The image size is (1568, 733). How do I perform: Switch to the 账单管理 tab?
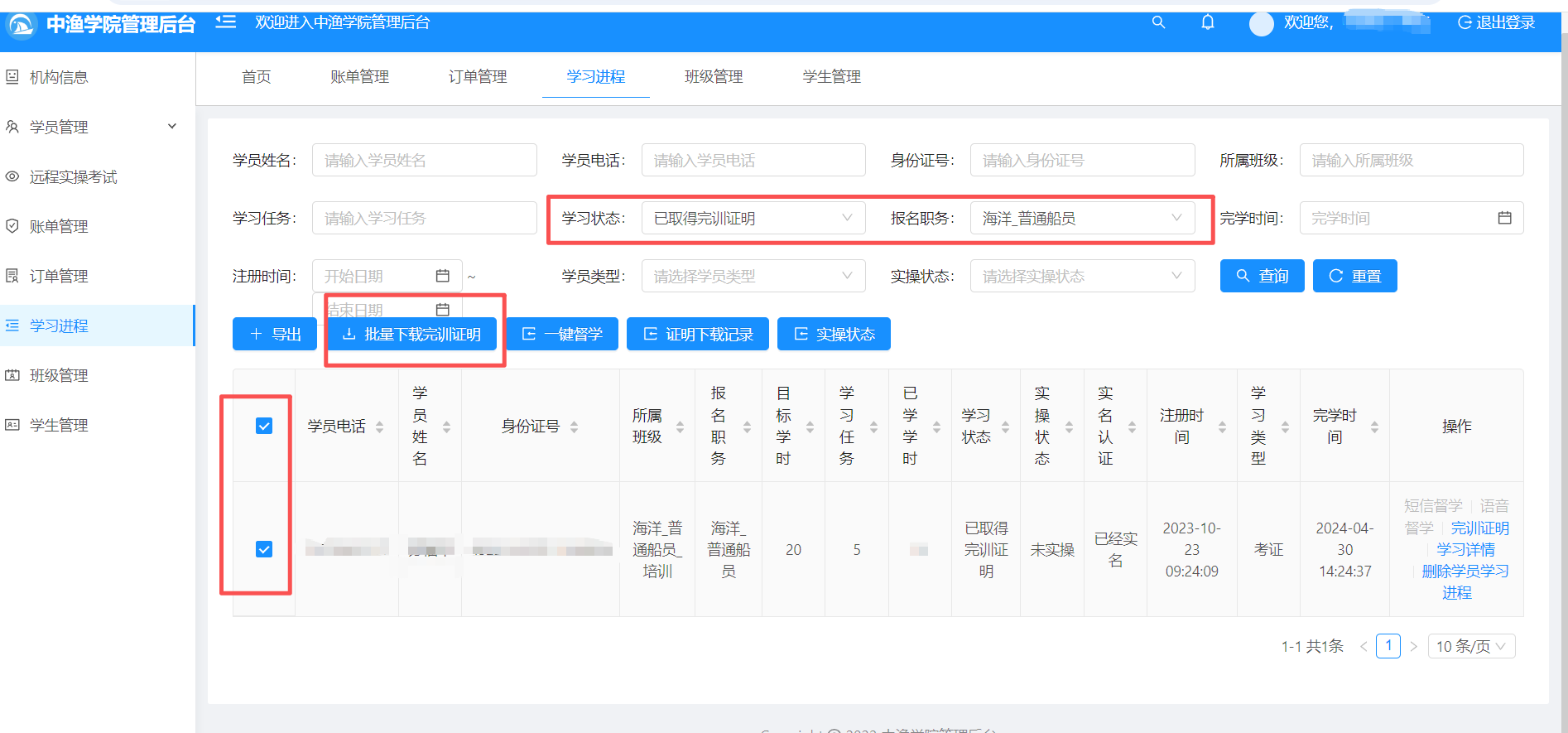(x=359, y=77)
